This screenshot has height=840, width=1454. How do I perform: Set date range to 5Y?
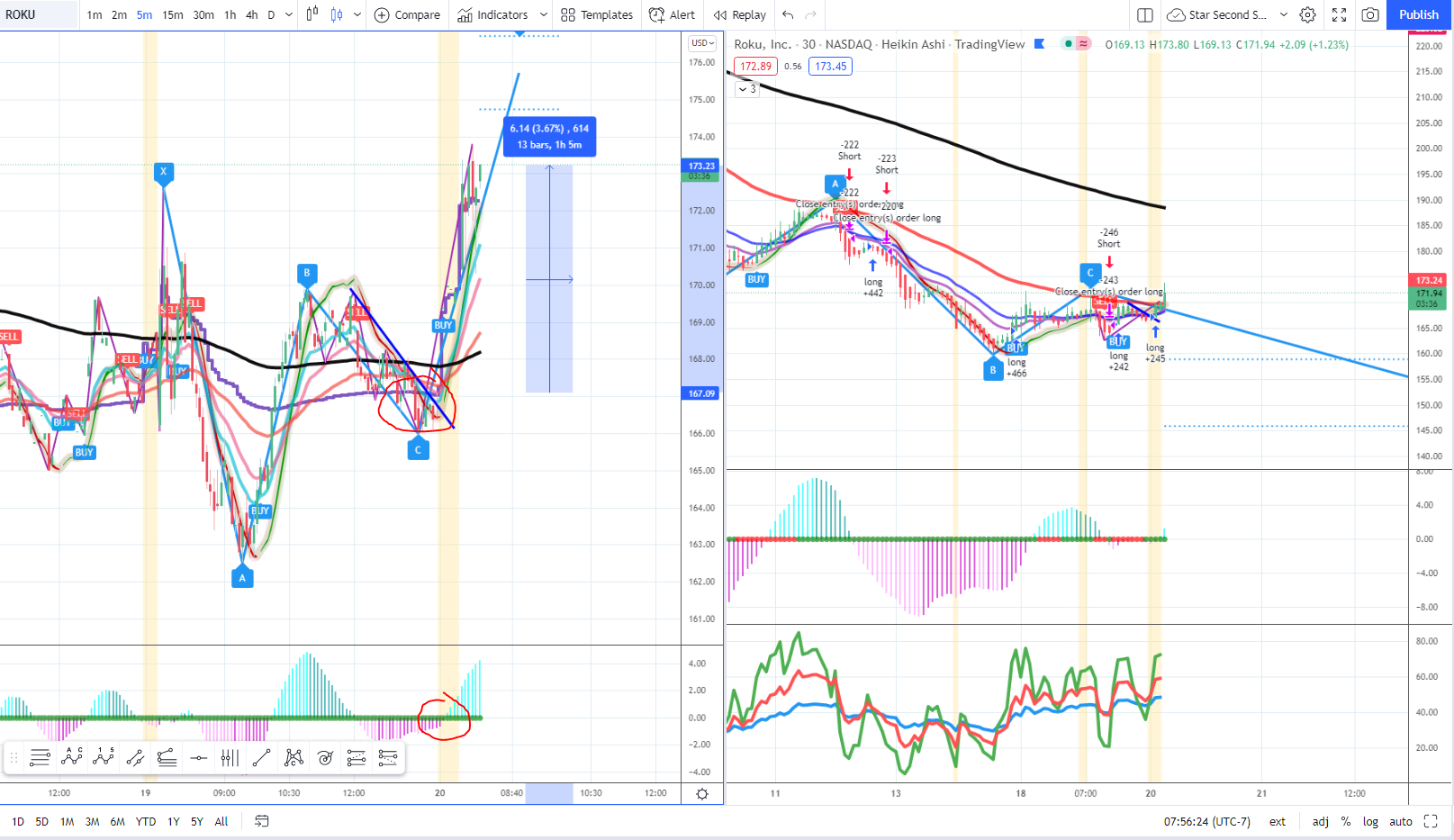[197, 821]
